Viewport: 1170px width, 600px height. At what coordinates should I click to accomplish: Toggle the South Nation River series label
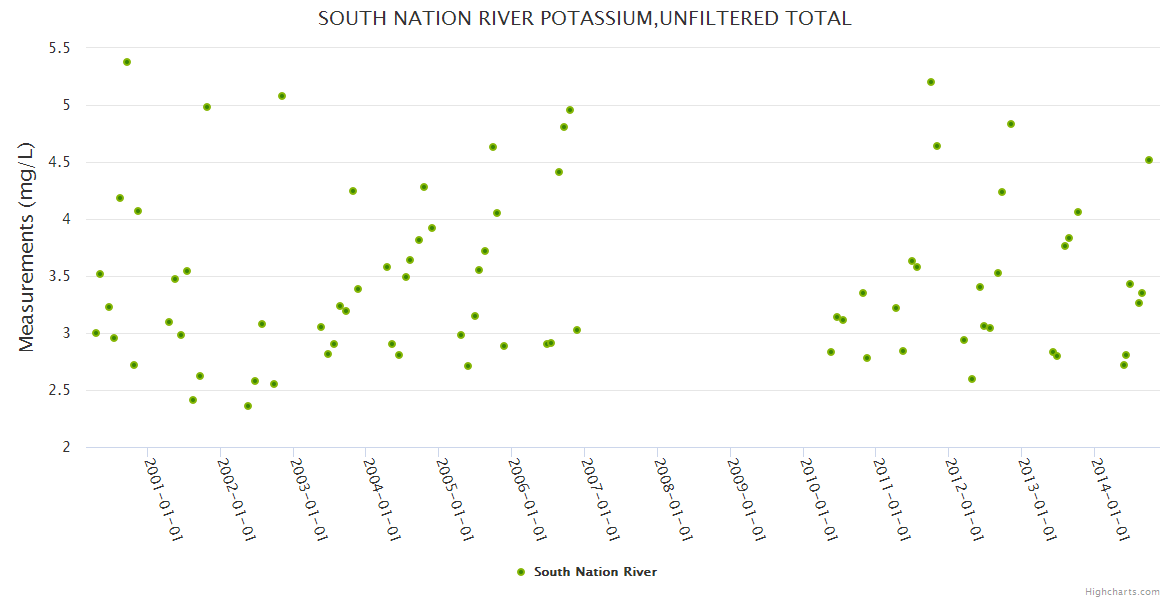[x=595, y=572]
